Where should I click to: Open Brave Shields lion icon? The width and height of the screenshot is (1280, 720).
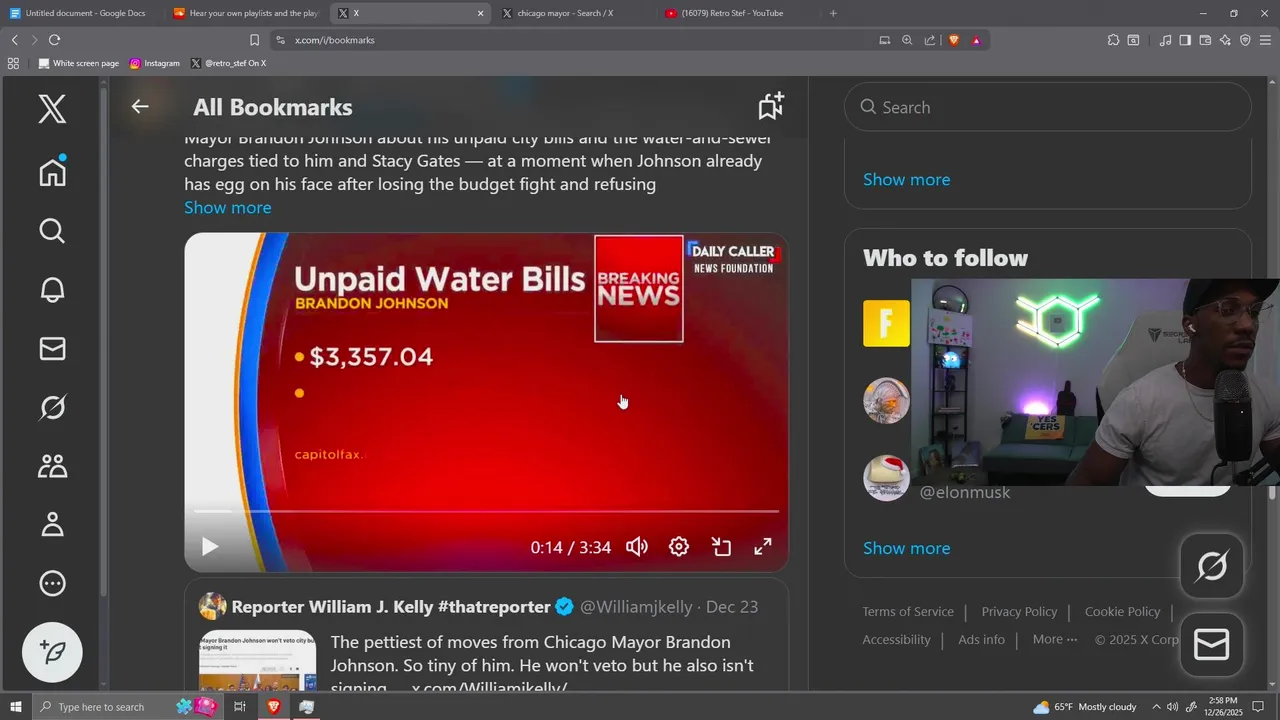(953, 40)
